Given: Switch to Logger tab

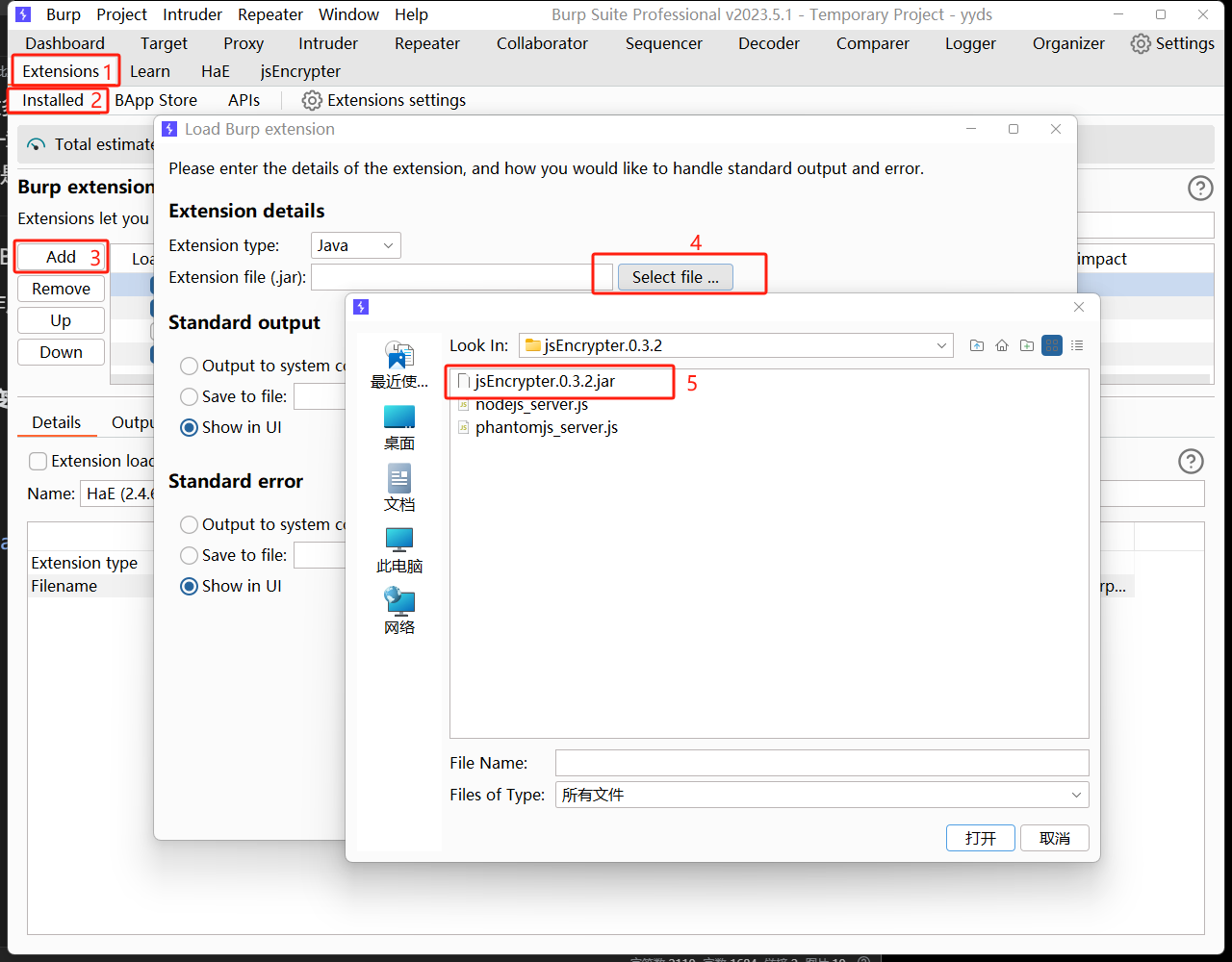Looking at the screenshot, I should click(x=970, y=43).
